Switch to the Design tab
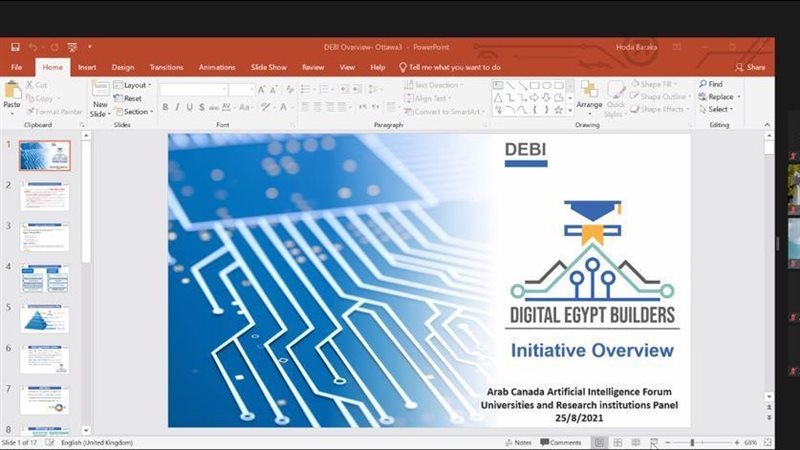Viewport: 800px width, 450px height. [x=123, y=67]
